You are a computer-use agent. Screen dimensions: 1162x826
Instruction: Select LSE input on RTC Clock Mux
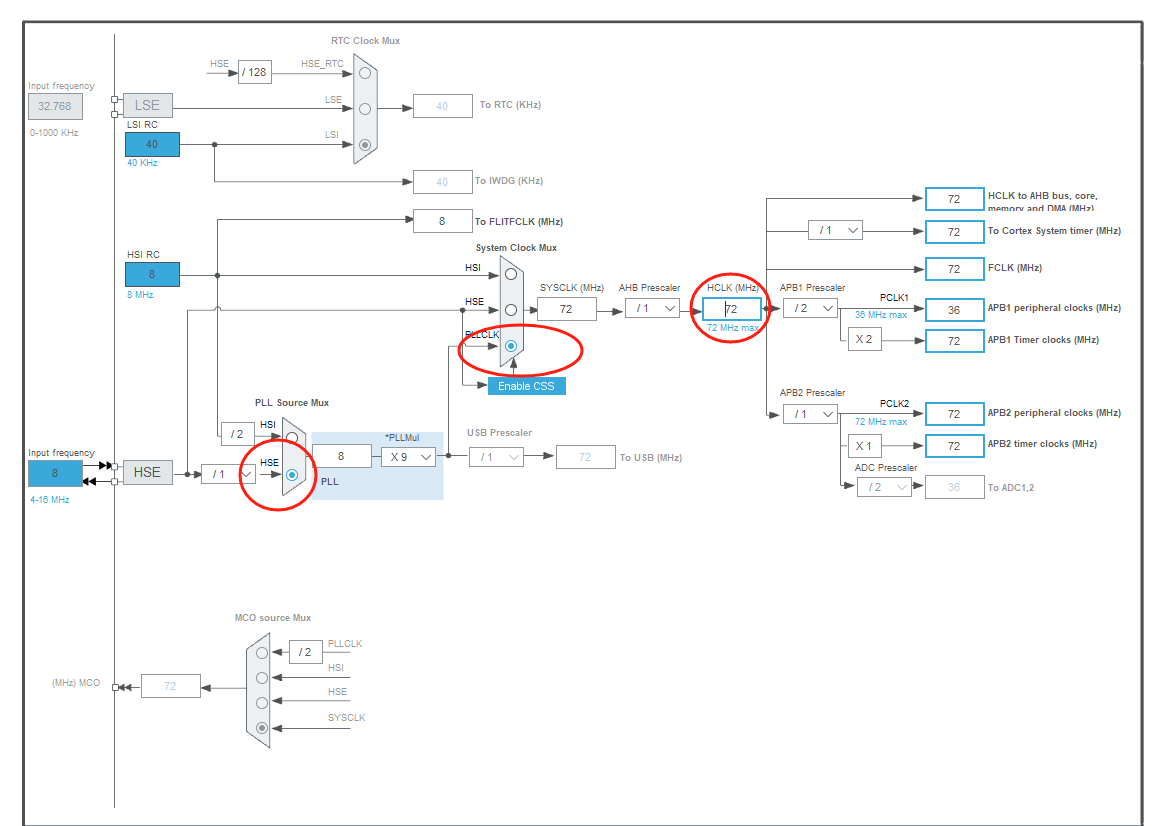click(365, 109)
